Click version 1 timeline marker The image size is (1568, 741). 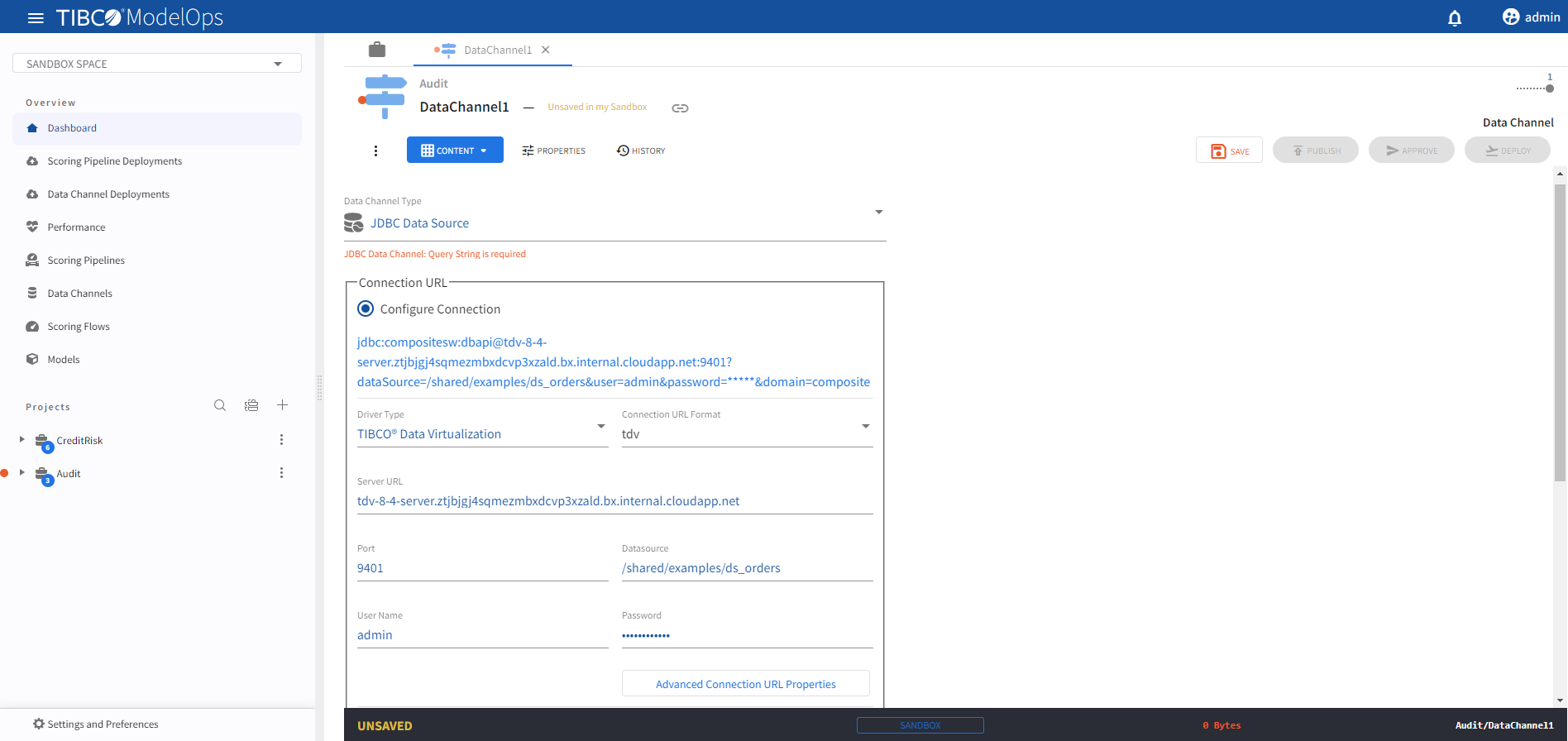point(1550,88)
